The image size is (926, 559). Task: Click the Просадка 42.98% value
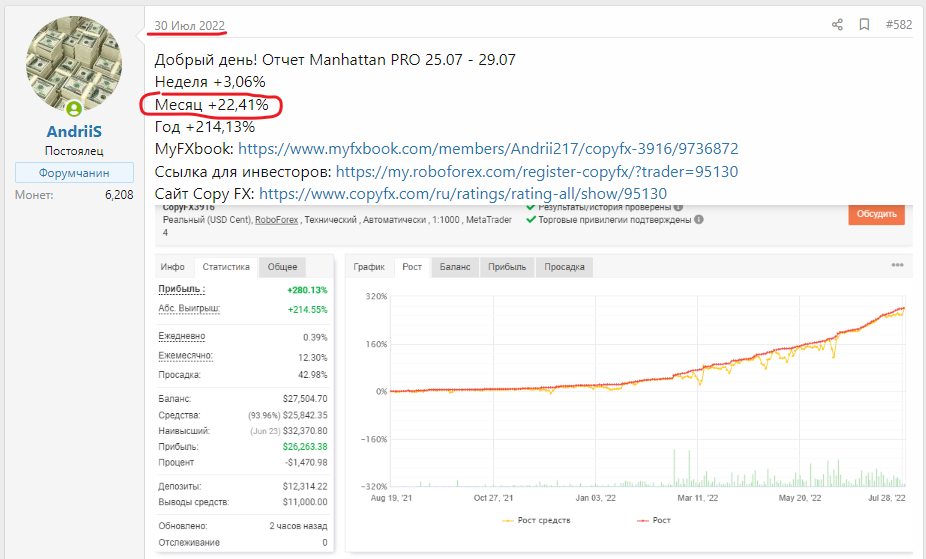[312, 375]
